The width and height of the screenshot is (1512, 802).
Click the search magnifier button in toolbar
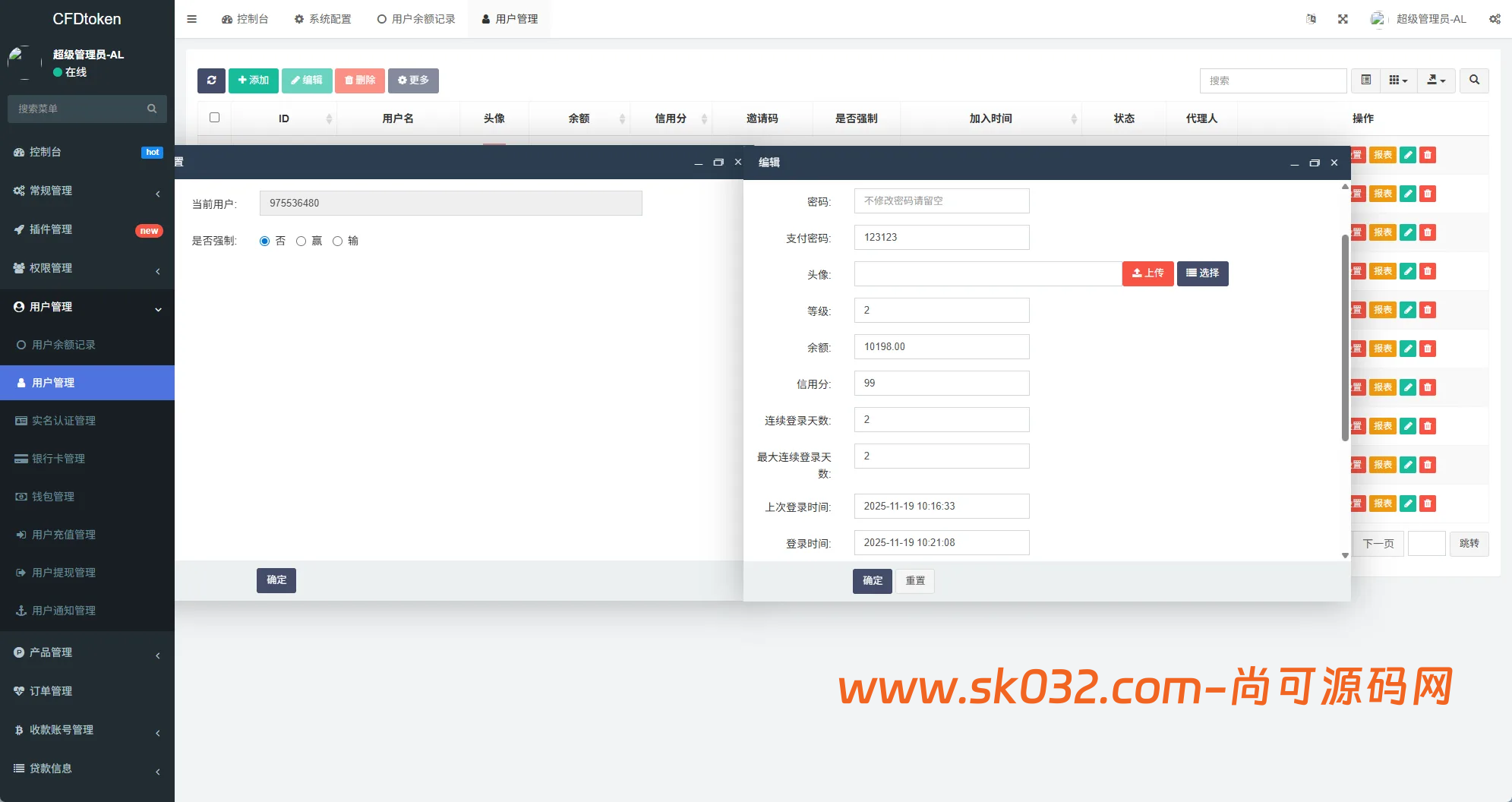pos(1474,81)
